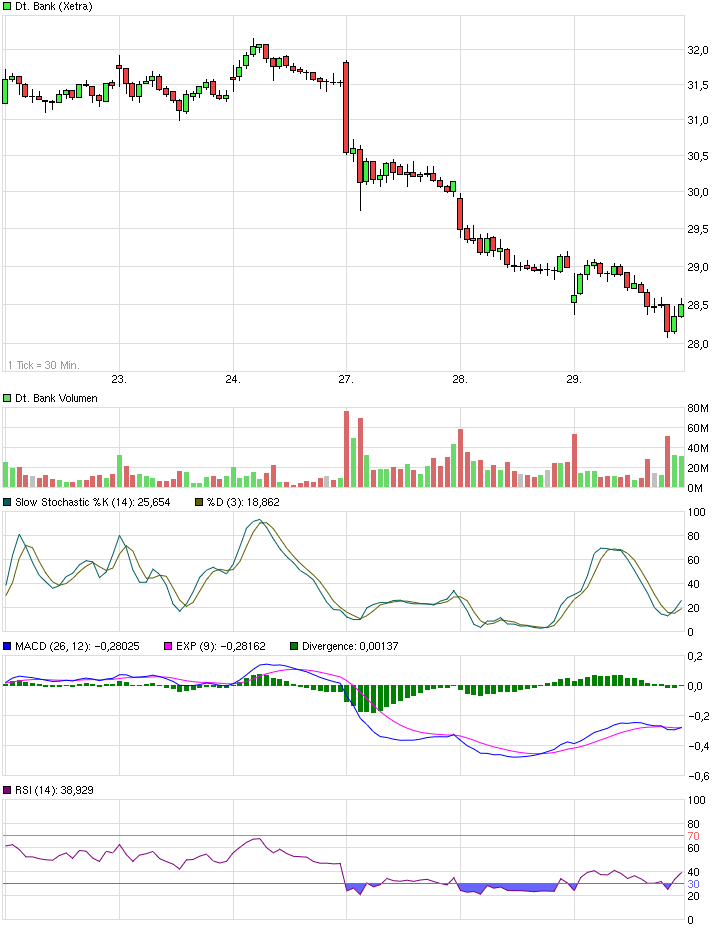This screenshot has width=726, height=928.
Task: Click the 30,0 price axis label
Action: (698, 192)
